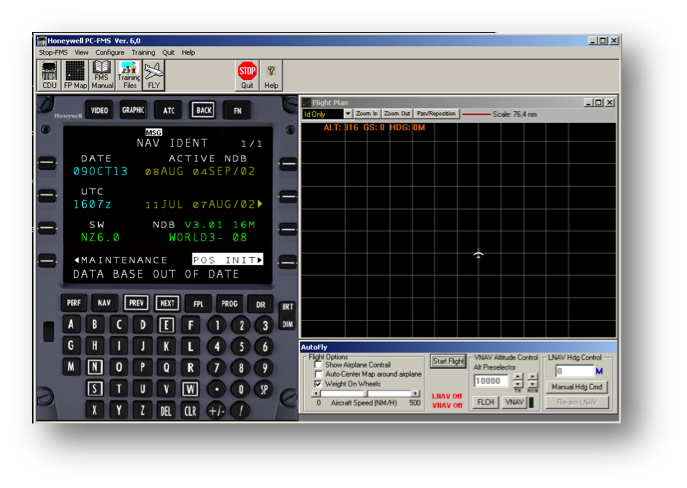
Task: Click the airplane symbol on map
Action: coord(478,255)
